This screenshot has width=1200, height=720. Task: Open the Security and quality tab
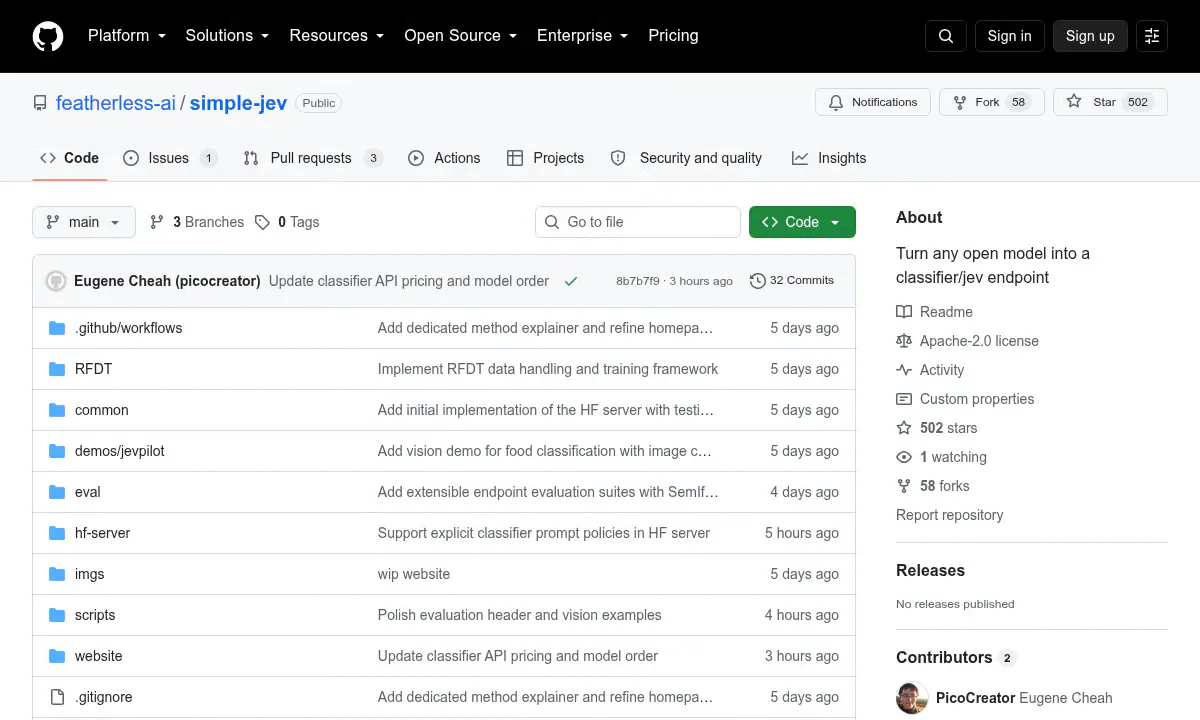click(x=687, y=158)
